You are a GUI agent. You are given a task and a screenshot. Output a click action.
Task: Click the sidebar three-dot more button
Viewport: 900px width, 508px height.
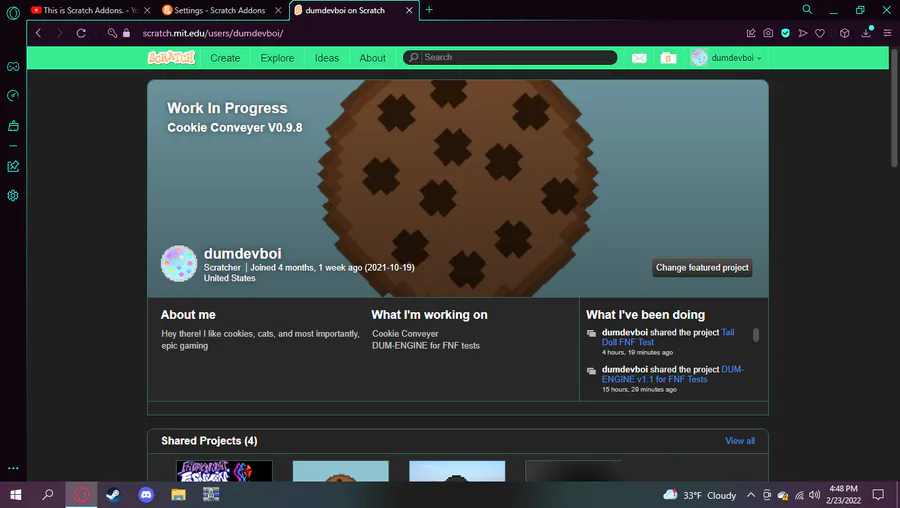(x=13, y=468)
